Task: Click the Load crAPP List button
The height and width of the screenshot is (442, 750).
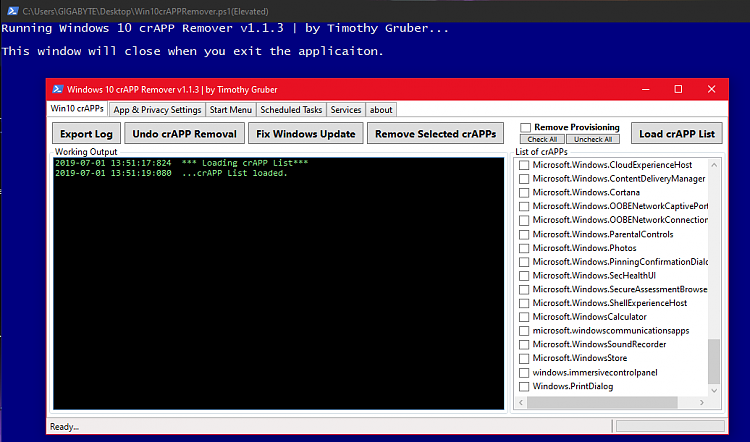Action: [x=677, y=133]
